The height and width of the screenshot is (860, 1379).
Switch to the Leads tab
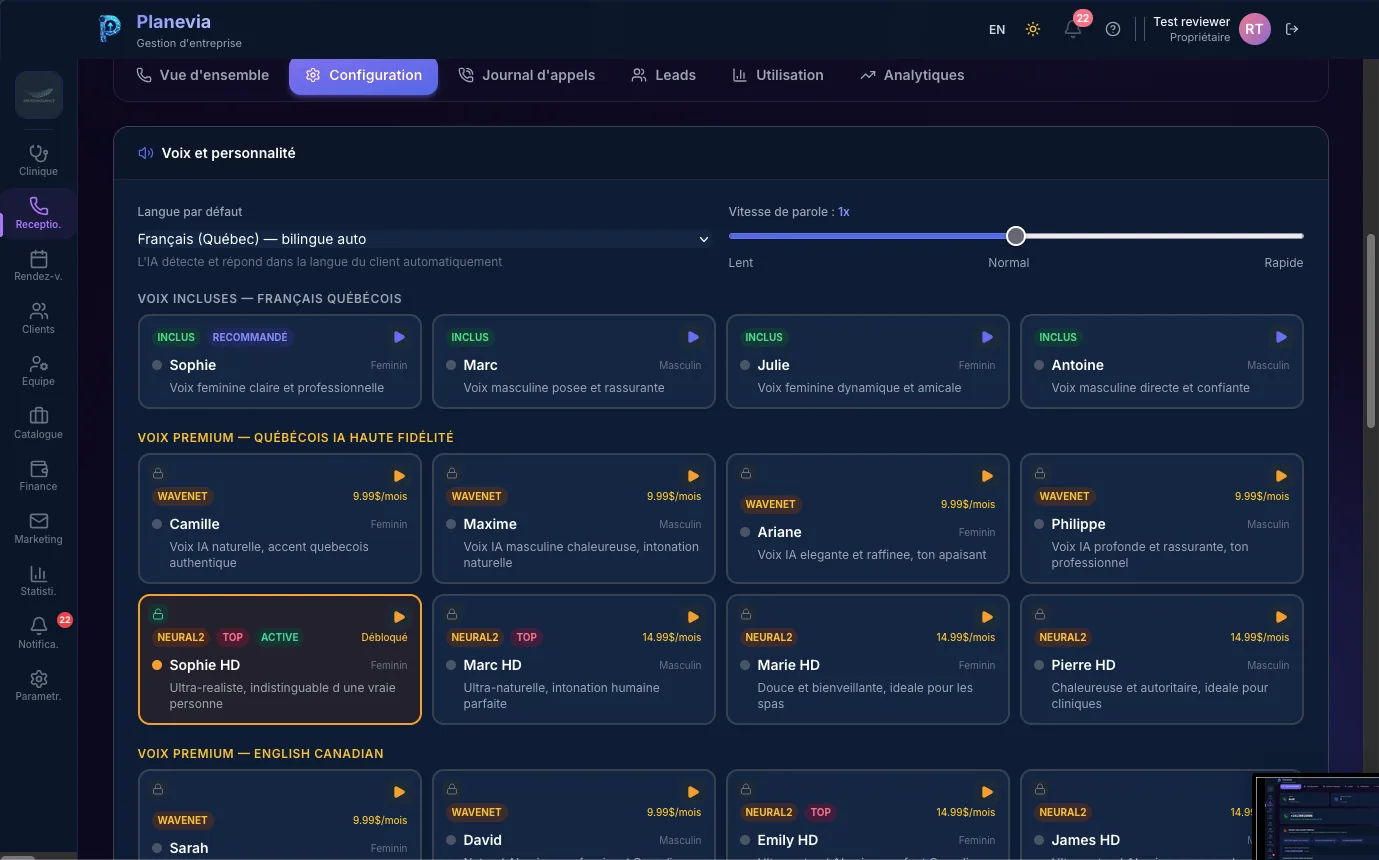[664, 75]
